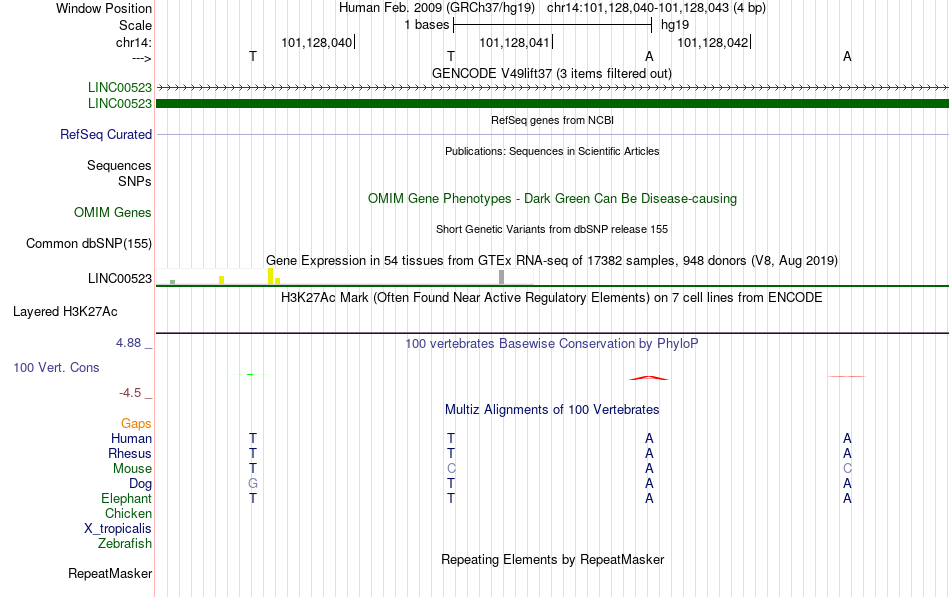The image size is (950, 597).
Task: Click the Common dbSNP(155) label
Action: coord(88,244)
